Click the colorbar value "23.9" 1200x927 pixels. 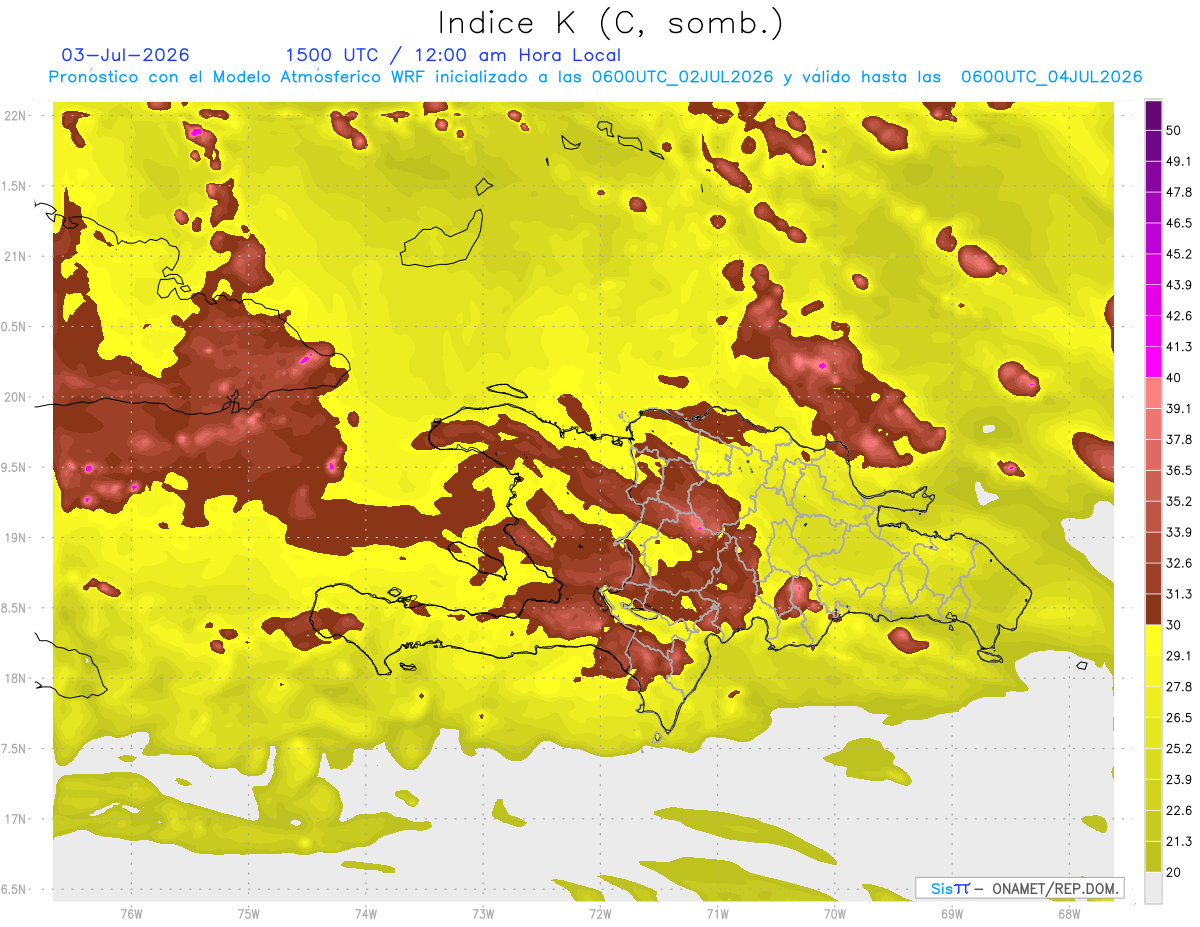pos(1179,779)
